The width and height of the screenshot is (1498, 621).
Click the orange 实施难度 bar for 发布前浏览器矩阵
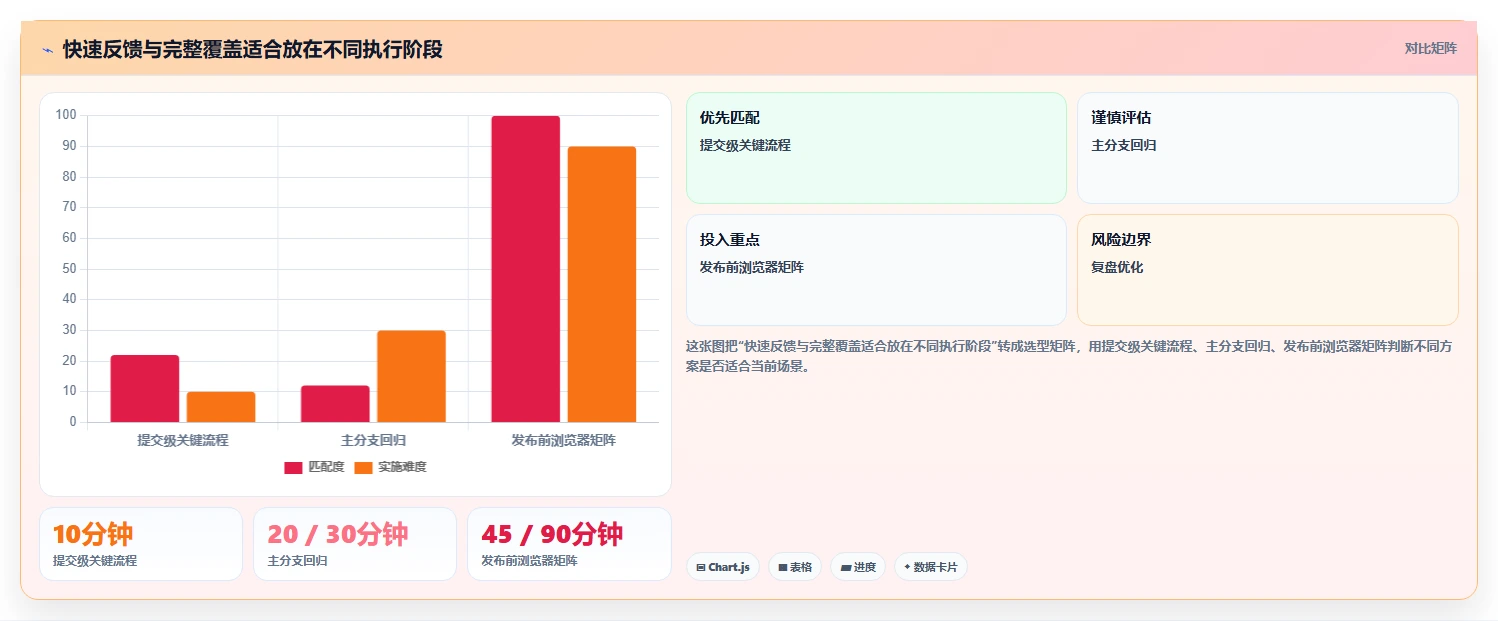[602, 284]
